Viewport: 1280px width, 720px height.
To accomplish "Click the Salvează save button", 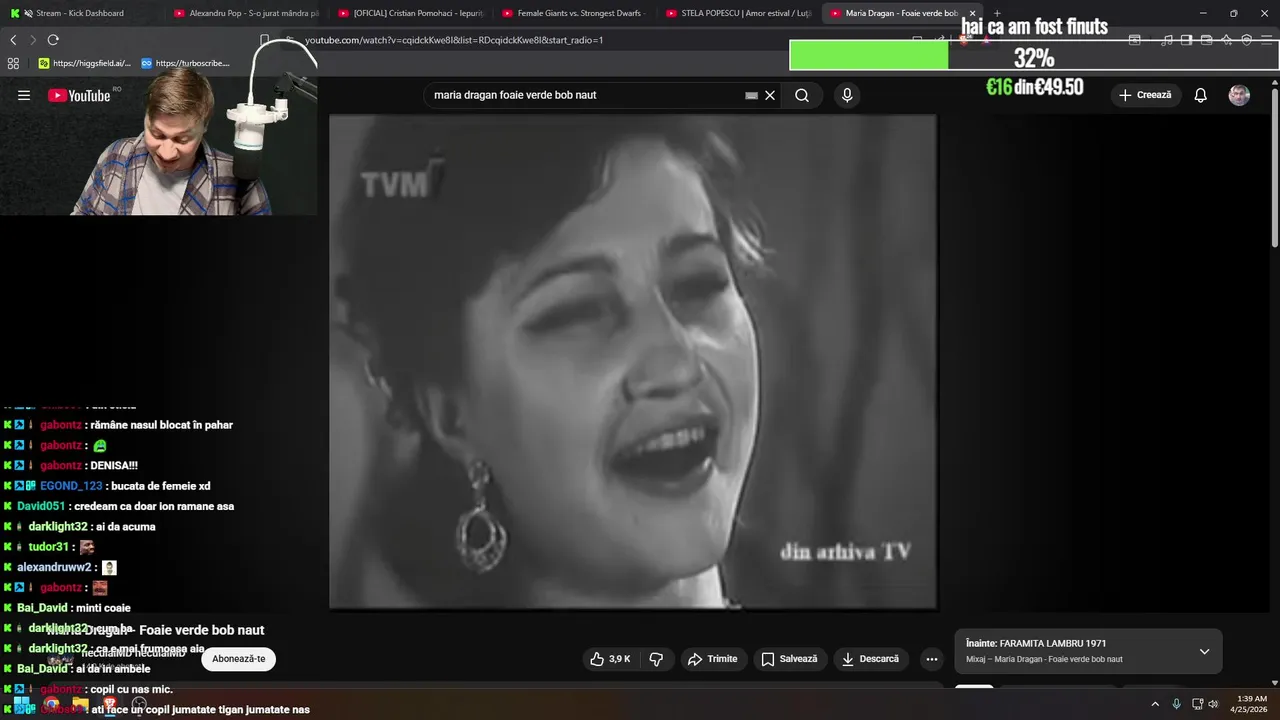I will click(789, 659).
